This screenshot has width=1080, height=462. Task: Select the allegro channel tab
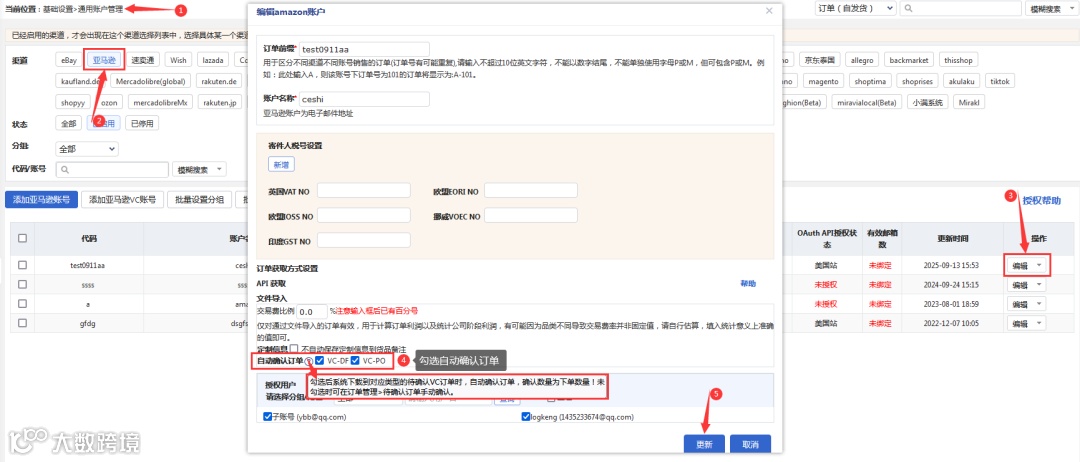862,60
